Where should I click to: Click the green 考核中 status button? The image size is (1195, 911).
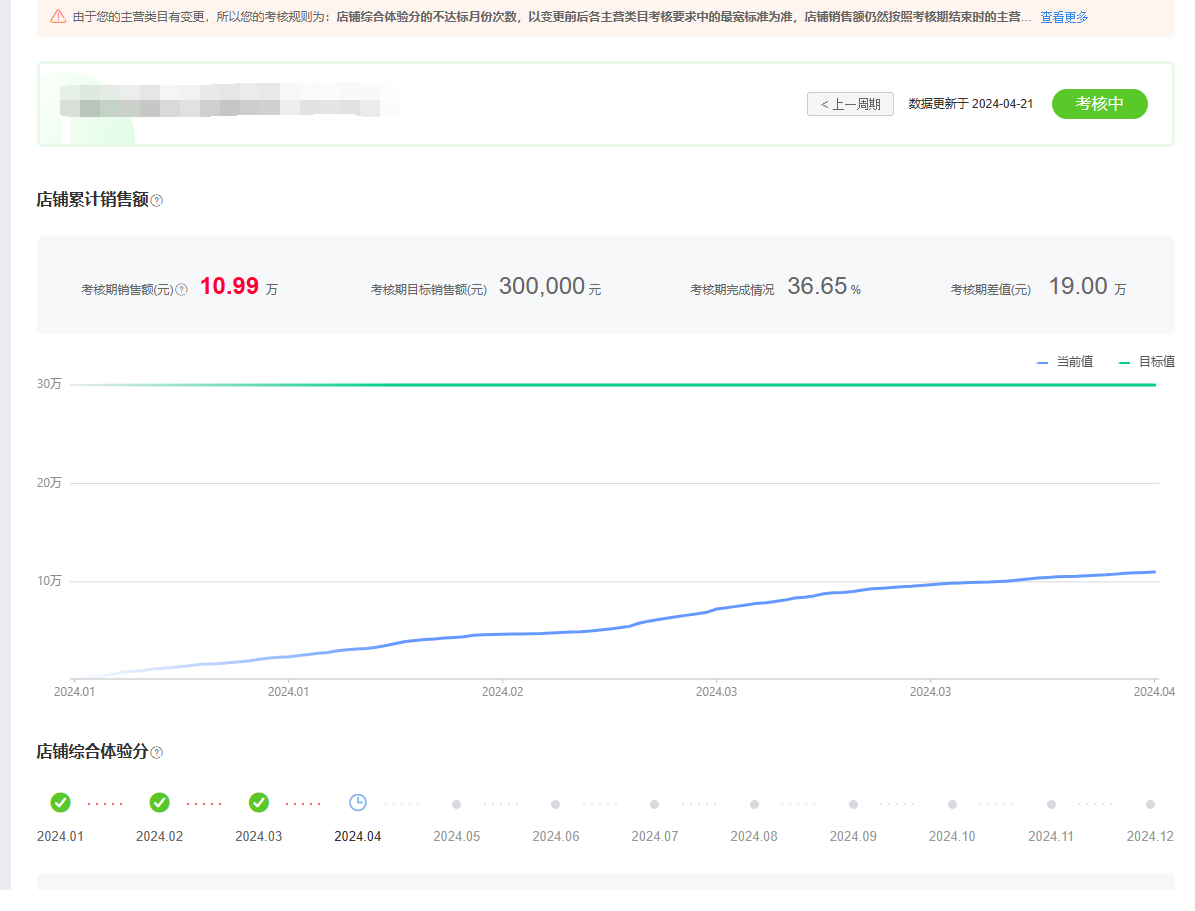(x=1099, y=104)
